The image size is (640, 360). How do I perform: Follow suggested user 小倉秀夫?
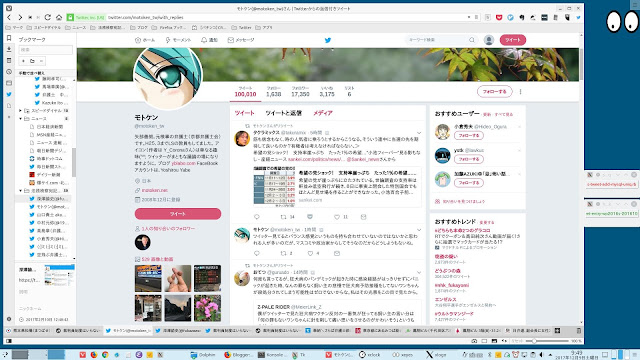tap(469, 136)
